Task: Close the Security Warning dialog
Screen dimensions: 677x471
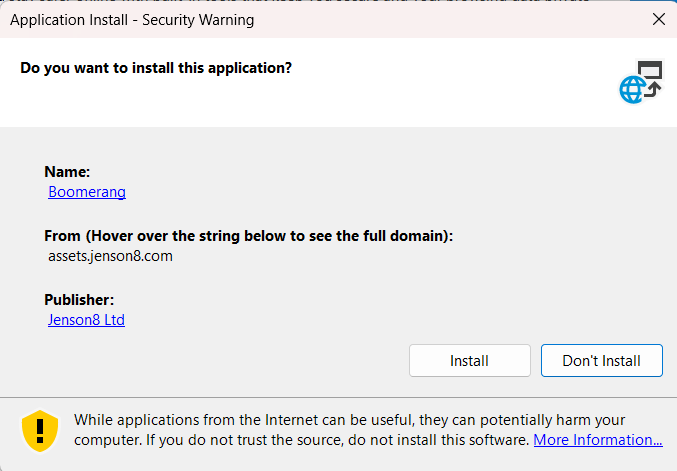Action: [659, 19]
